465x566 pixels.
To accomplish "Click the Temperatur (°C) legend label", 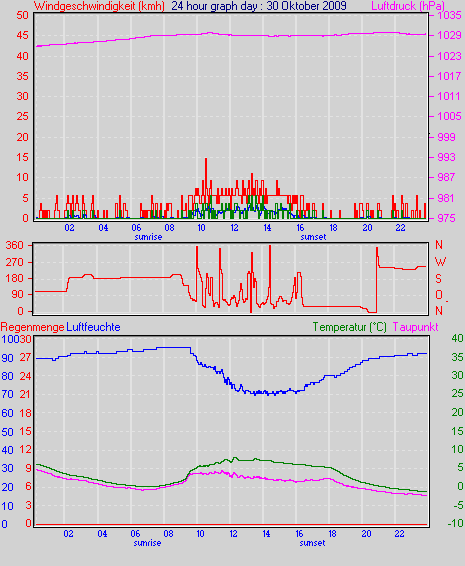I will [x=349, y=327].
